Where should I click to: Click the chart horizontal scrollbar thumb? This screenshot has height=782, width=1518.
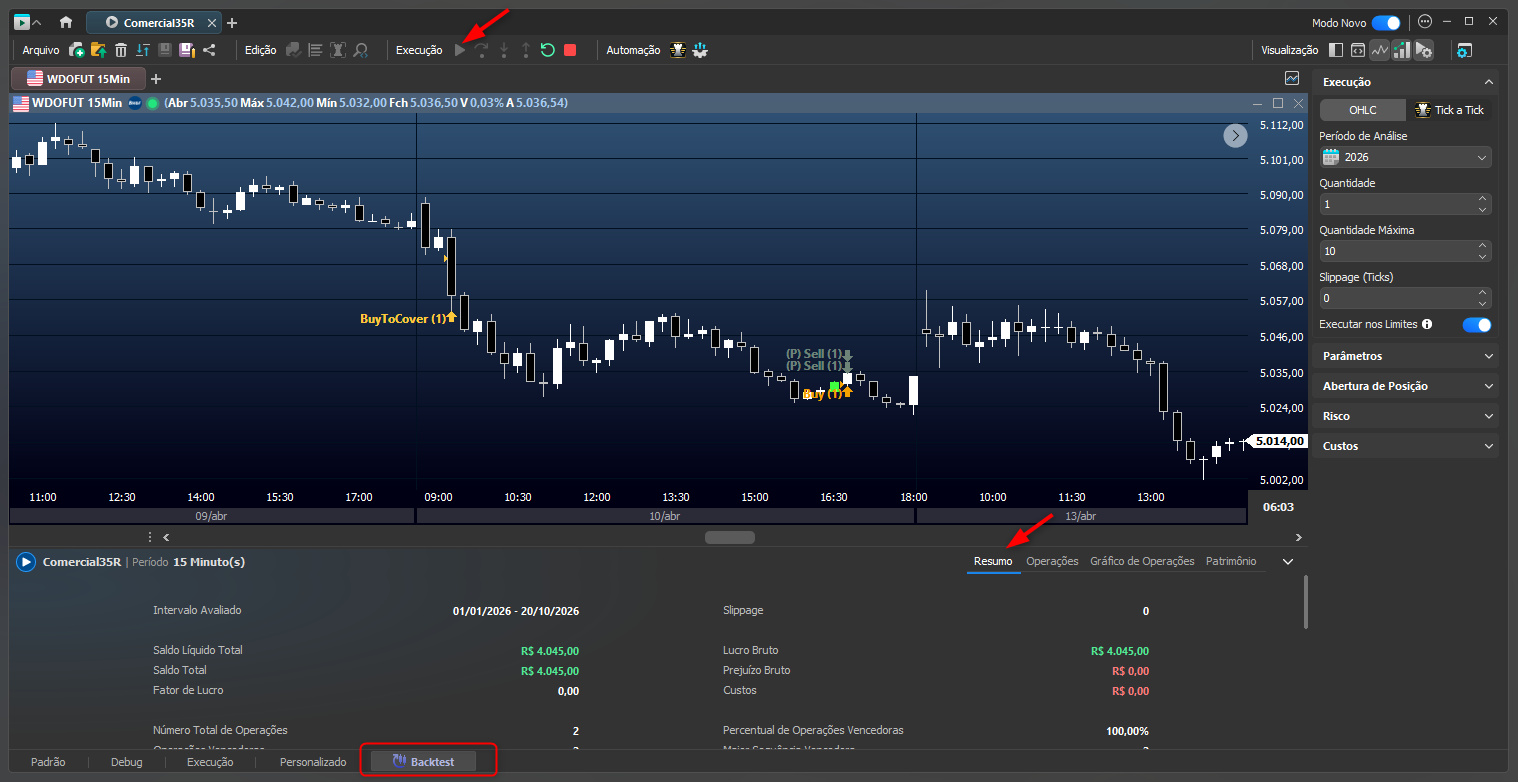pyautogui.click(x=730, y=537)
